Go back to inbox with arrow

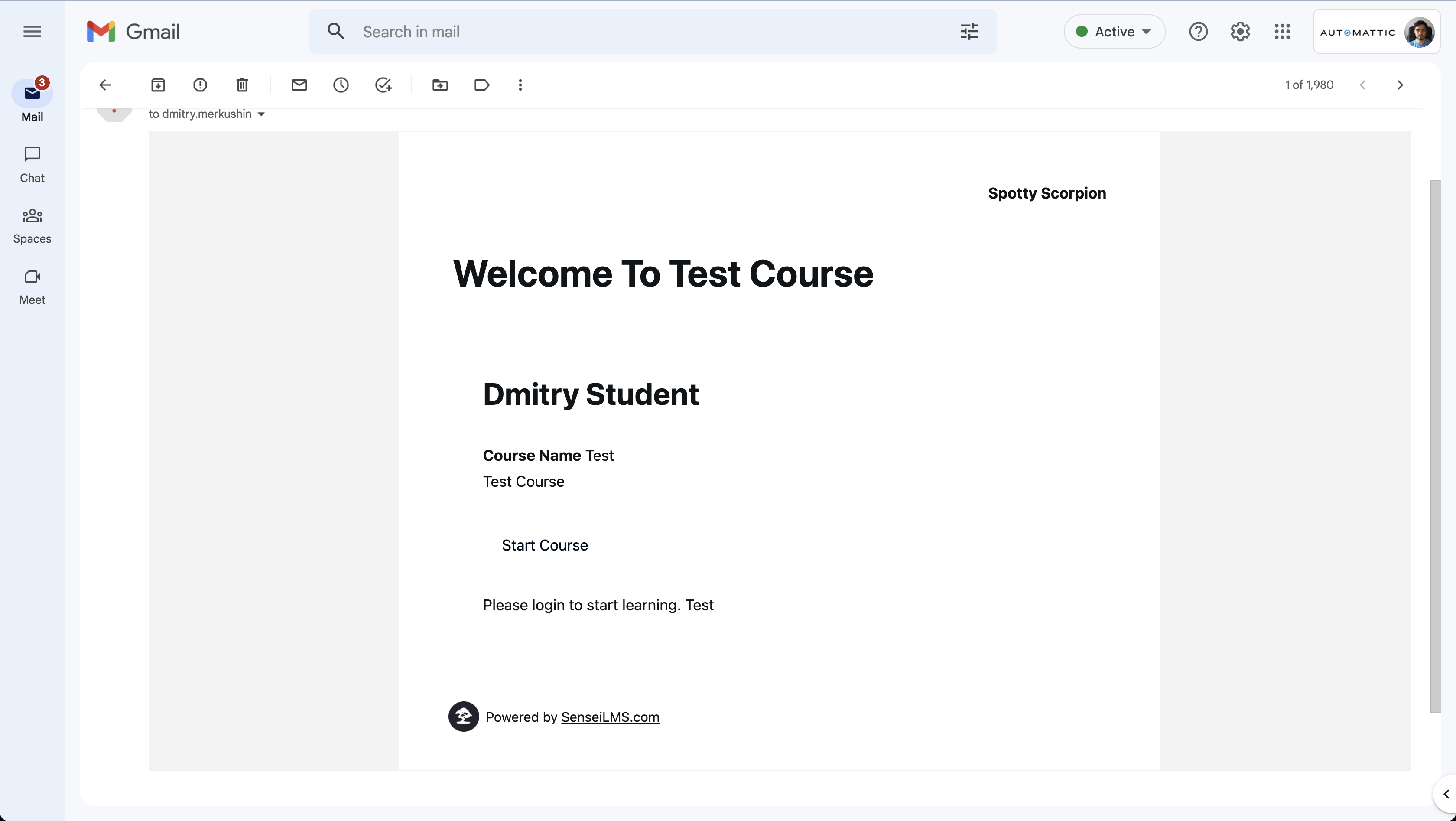point(105,85)
